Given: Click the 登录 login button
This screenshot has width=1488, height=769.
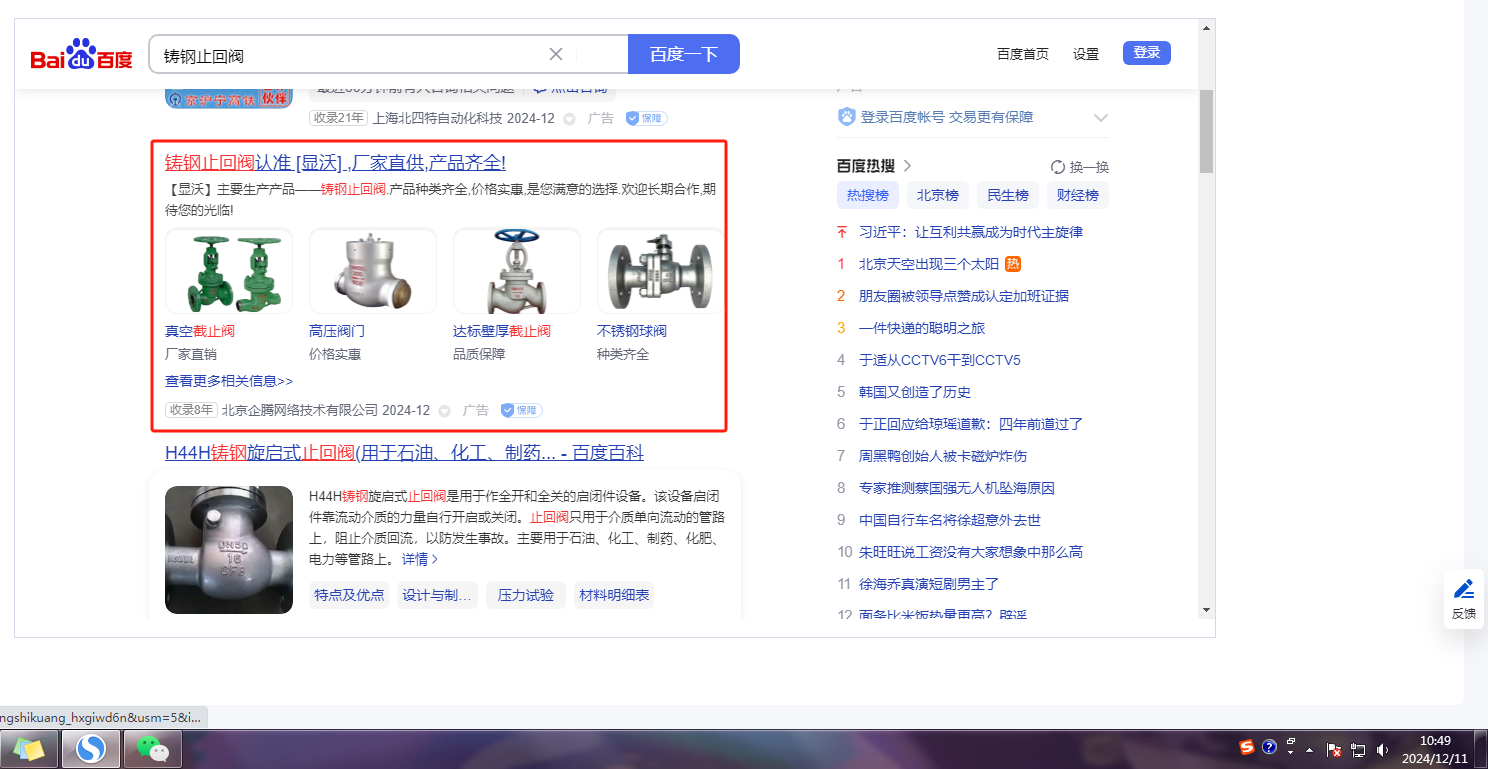Looking at the screenshot, I should (x=1146, y=53).
